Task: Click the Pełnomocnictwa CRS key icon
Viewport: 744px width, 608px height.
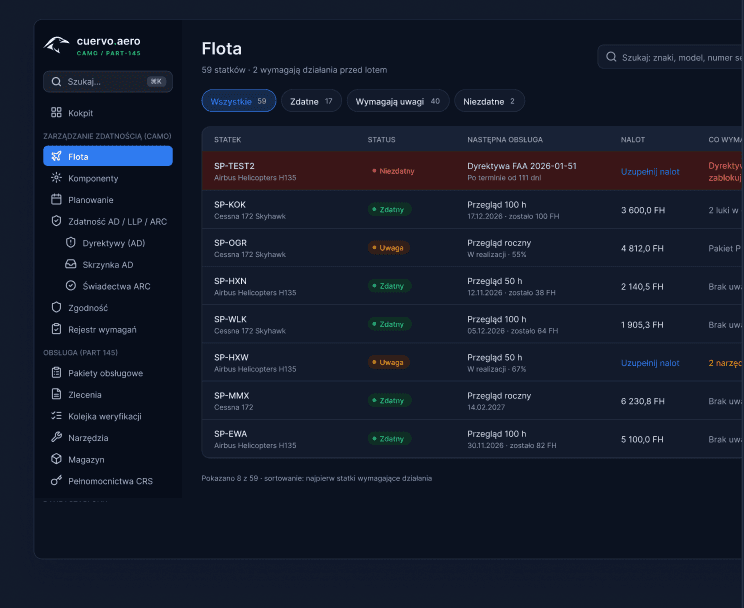Action: click(56, 480)
